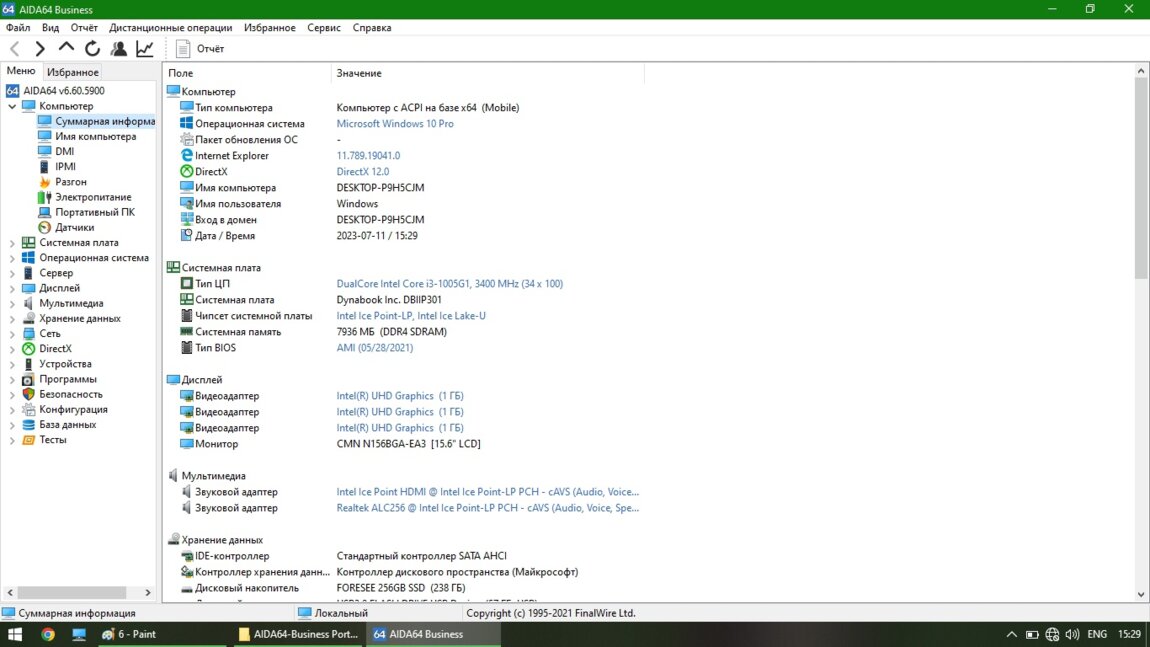Open the DualCore Intel Core i3-1005G1 link
The image size is (1150, 647).
pos(449,284)
